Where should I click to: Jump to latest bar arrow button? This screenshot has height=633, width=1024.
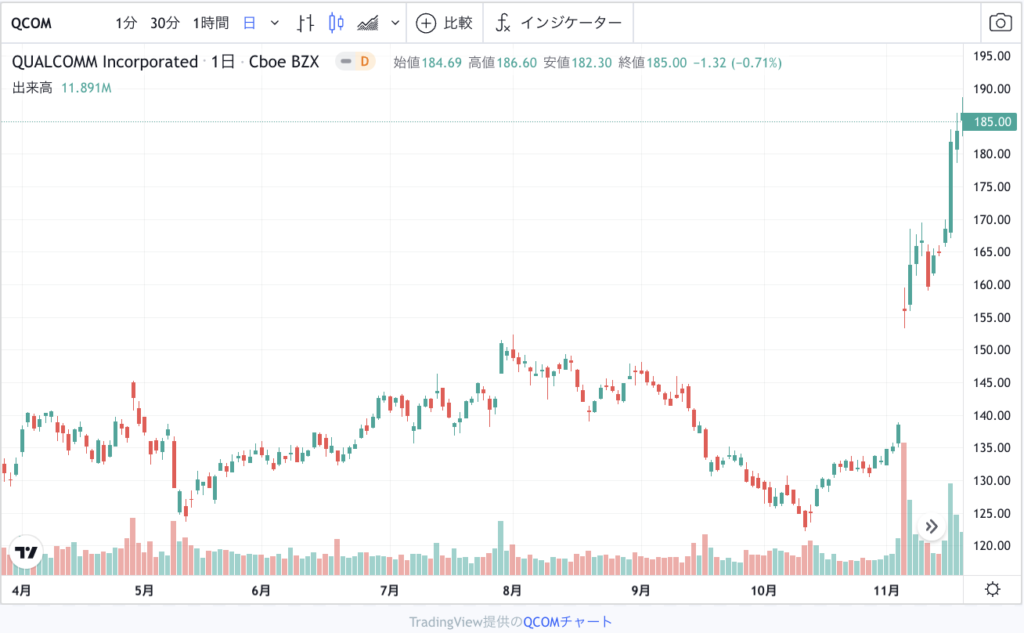[x=931, y=527]
